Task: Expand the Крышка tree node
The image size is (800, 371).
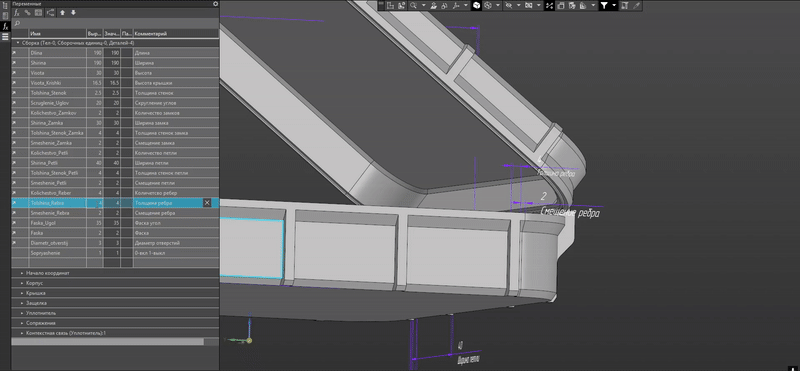Action: 22,293
